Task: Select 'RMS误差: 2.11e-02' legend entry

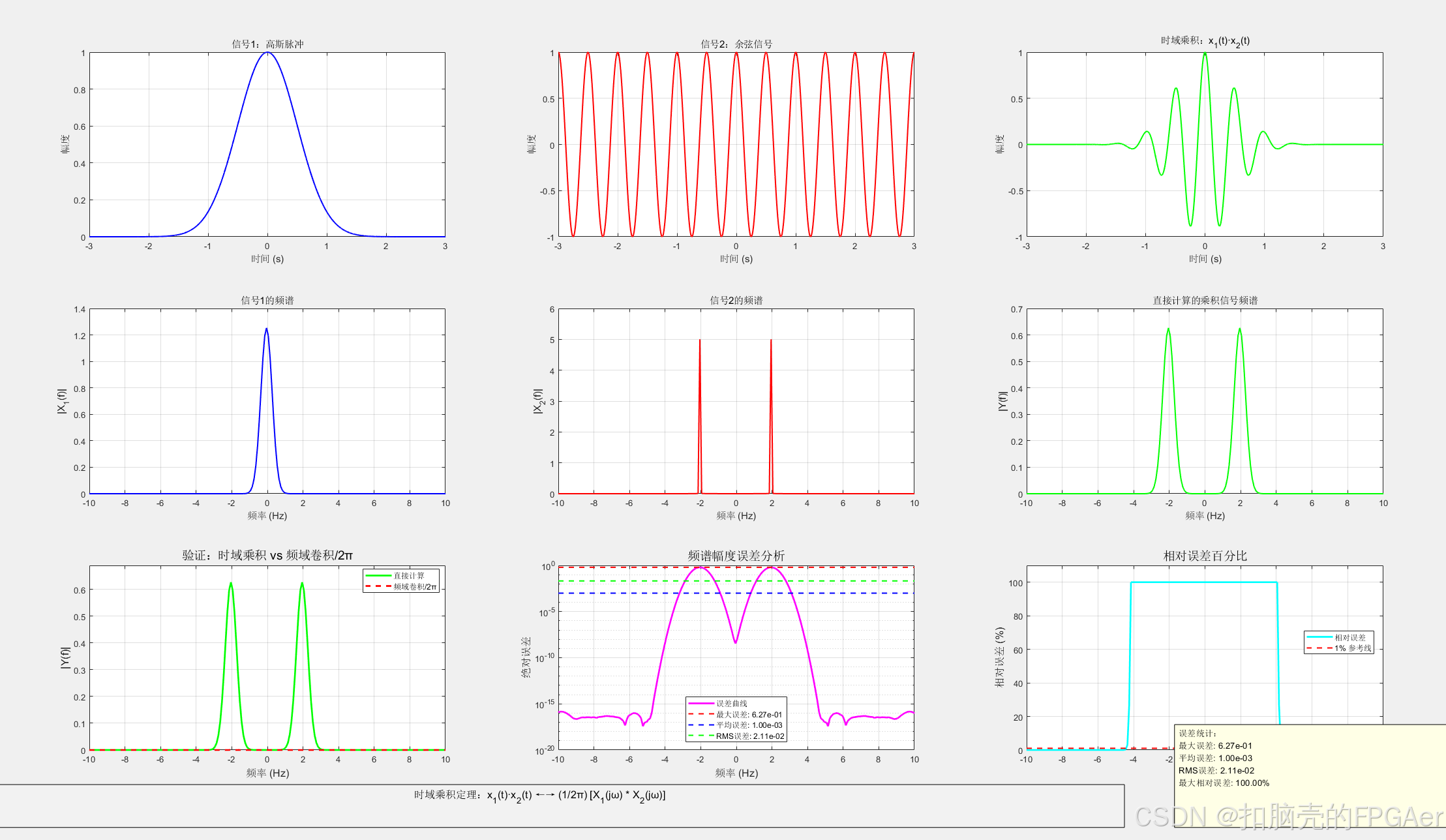Action: (x=749, y=736)
